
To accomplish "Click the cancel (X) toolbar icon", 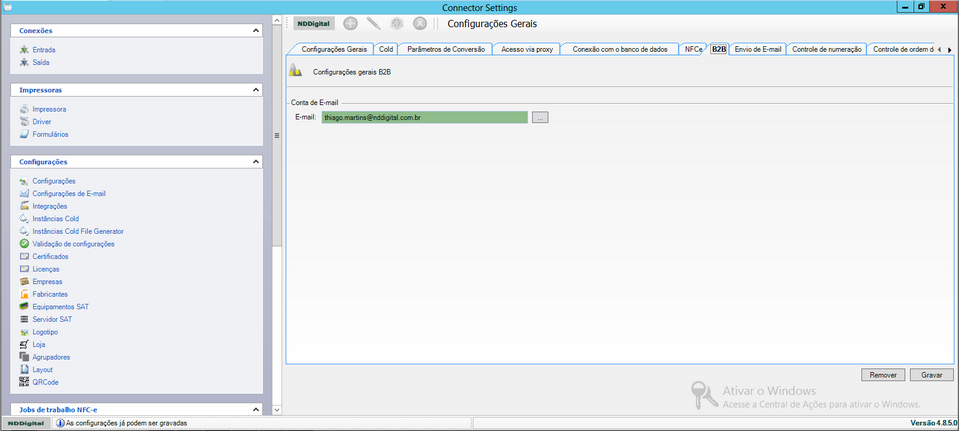I will (419, 24).
